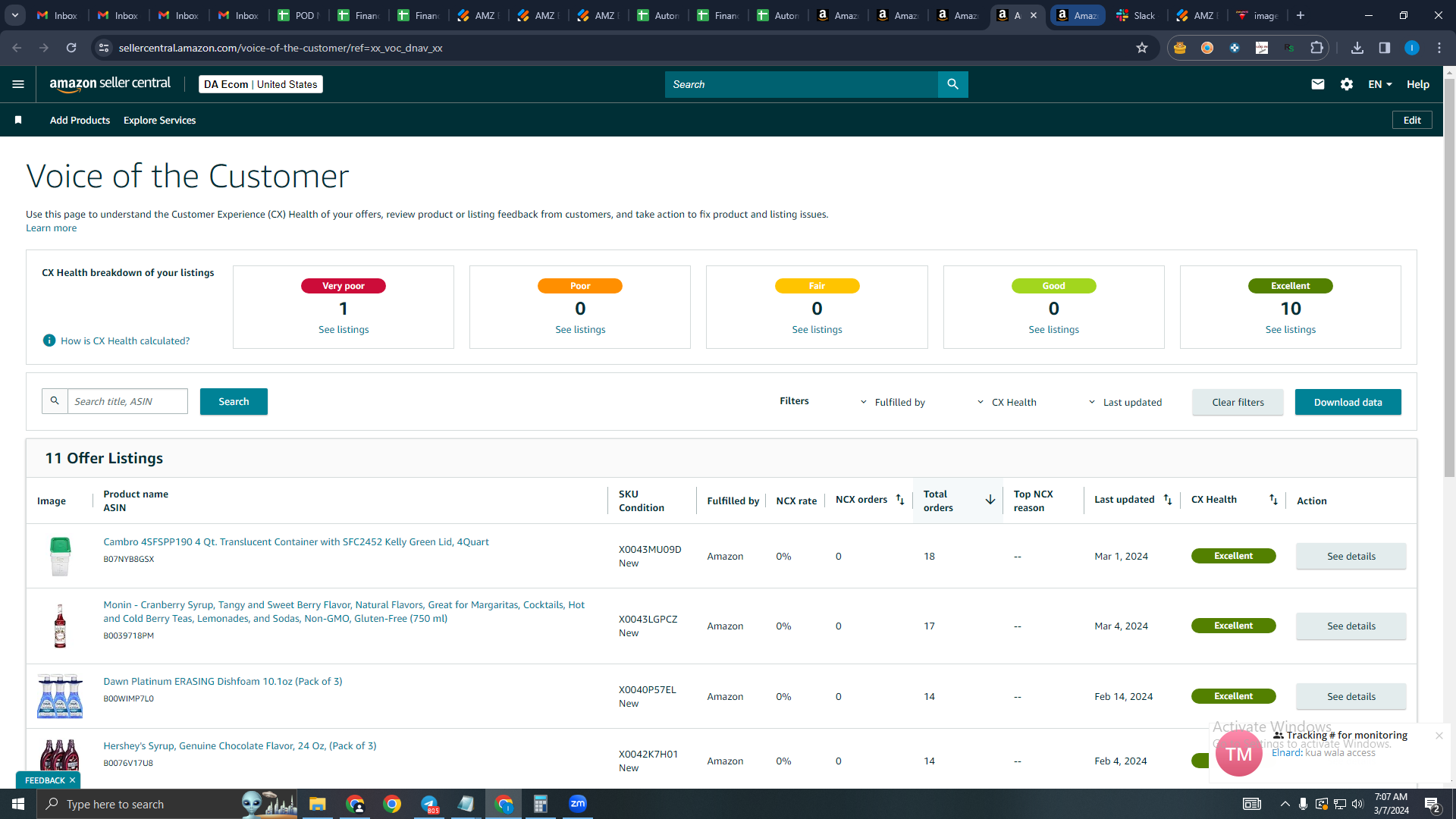Open Windows Start menu
The height and width of the screenshot is (819, 1456).
click(x=18, y=804)
